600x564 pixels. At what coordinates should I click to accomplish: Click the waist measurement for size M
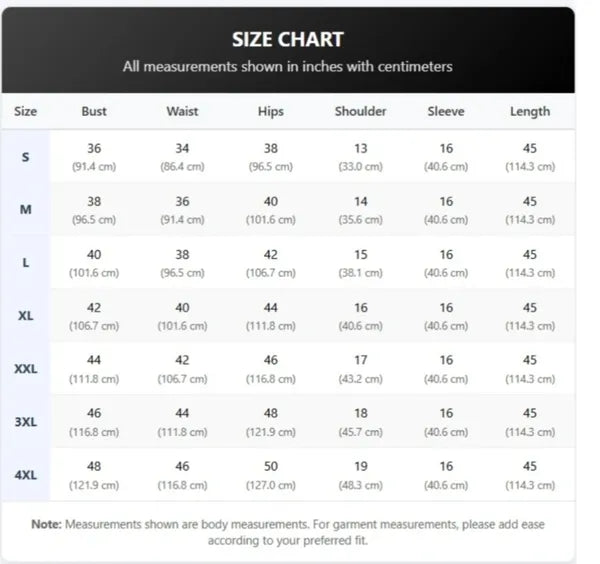pyautogui.click(x=183, y=210)
